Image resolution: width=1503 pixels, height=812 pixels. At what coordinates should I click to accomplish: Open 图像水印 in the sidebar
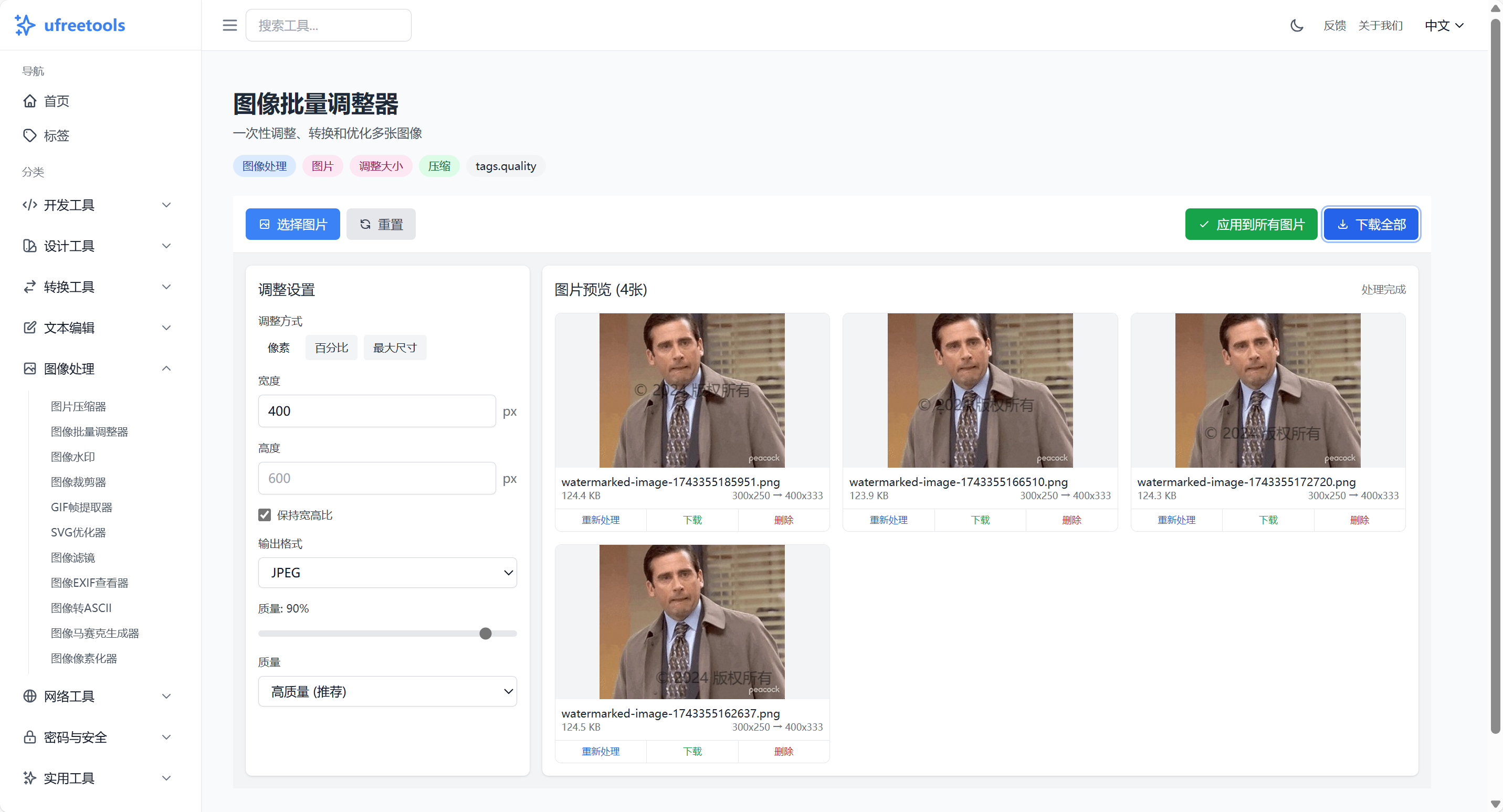tap(73, 457)
